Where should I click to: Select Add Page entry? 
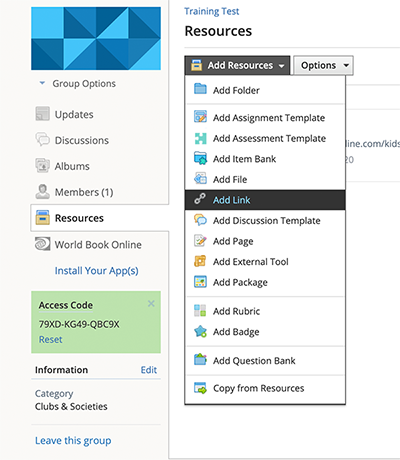pyautogui.click(x=265, y=241)
